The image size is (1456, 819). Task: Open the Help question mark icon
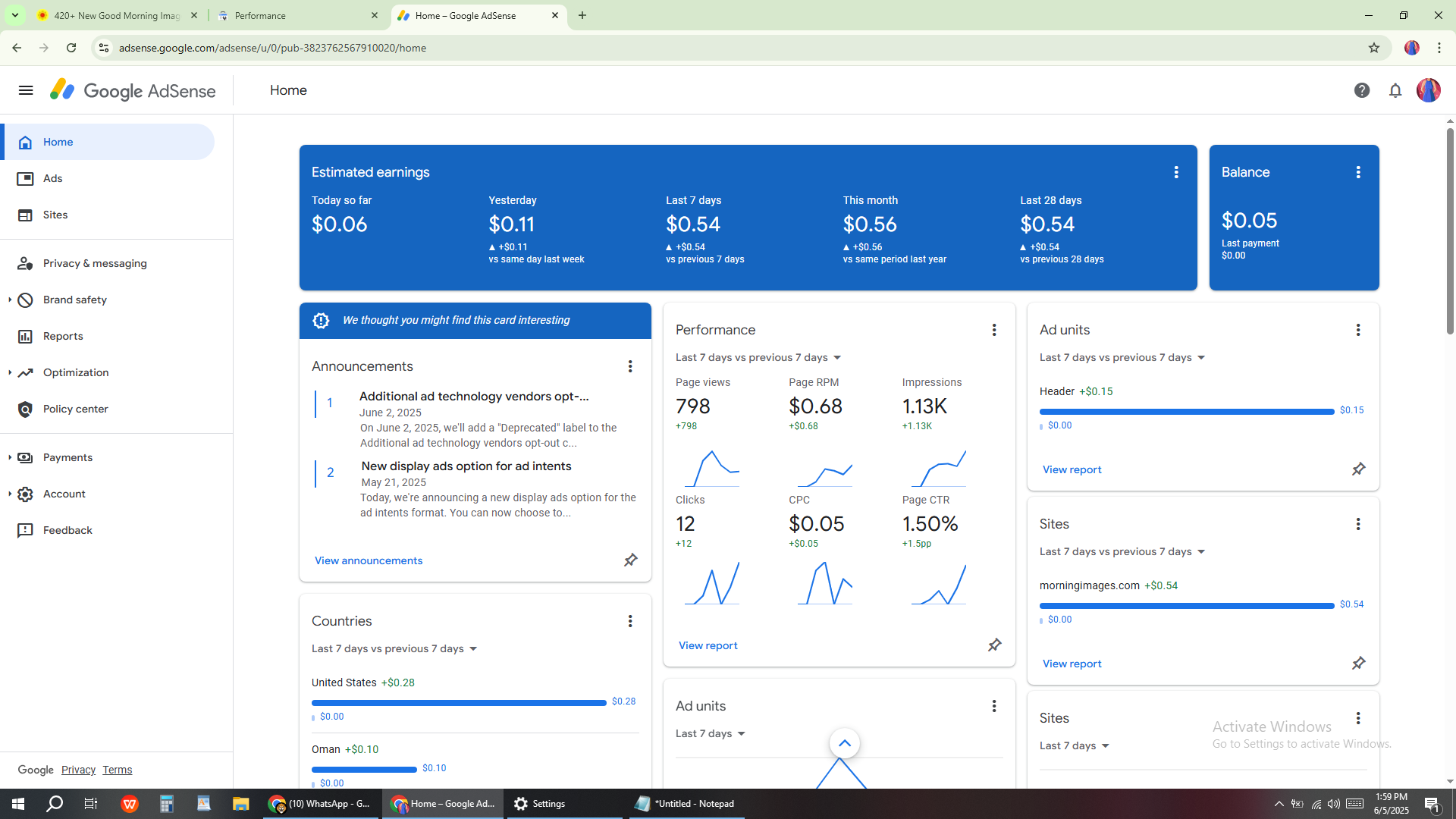(x=1362, y=90)
